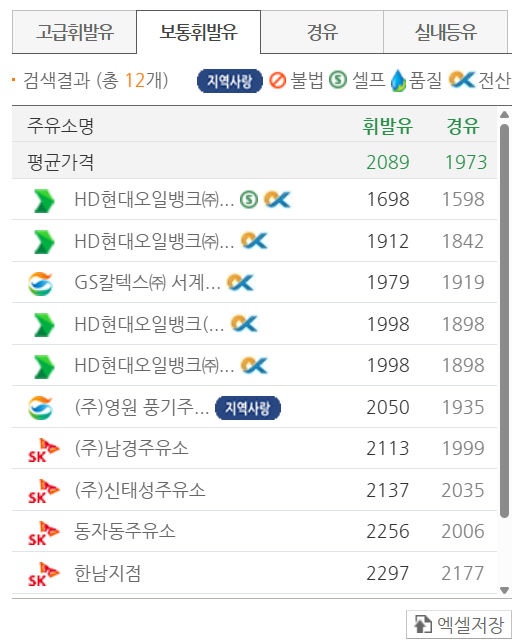Image resolution: width=521 pixels, height=644 pixels.
Task: Open (주)신태성주유소 station
Action: point(140,490)
